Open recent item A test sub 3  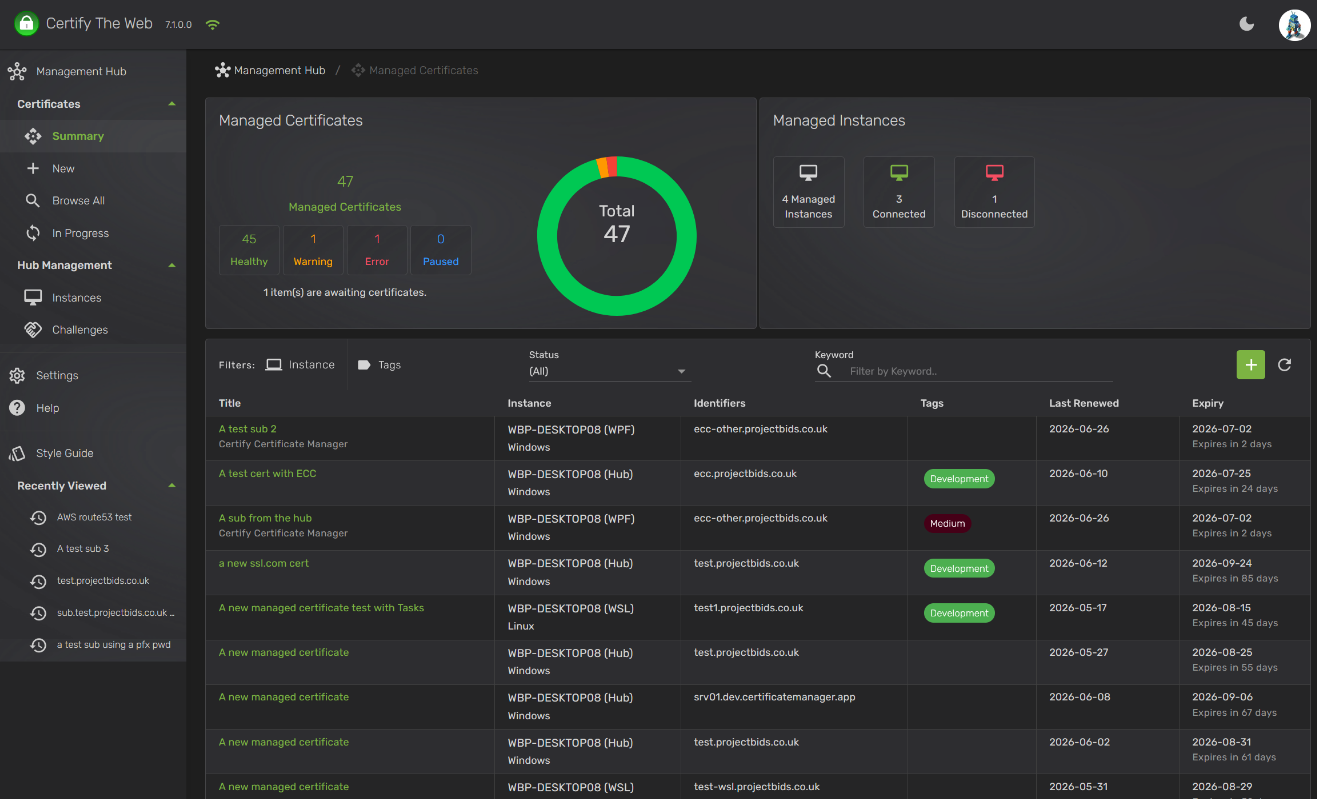coord(83,549)
